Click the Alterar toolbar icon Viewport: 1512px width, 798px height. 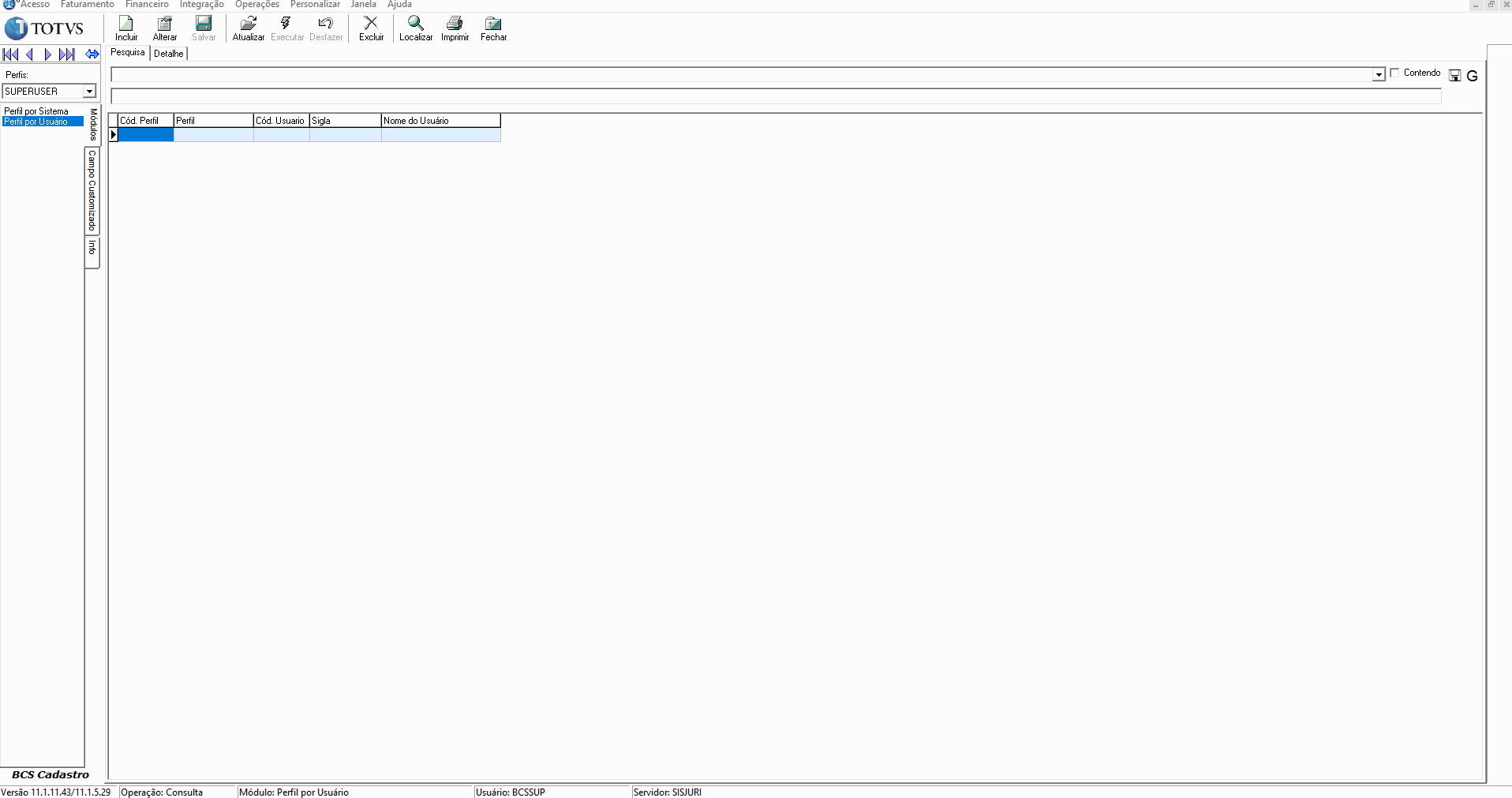tap(165, 28)
